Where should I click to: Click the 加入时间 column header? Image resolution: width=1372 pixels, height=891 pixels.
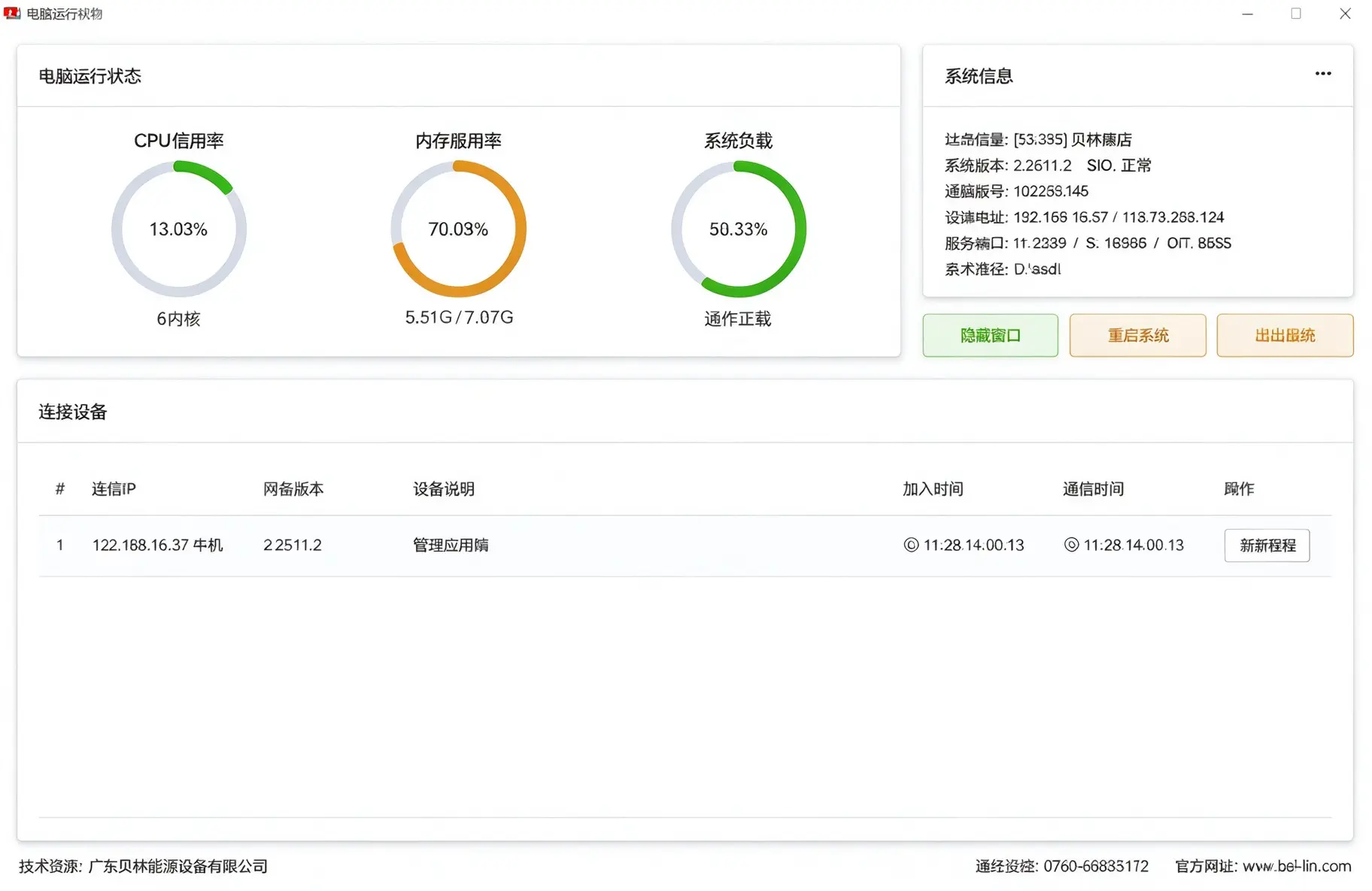point(933,489)
